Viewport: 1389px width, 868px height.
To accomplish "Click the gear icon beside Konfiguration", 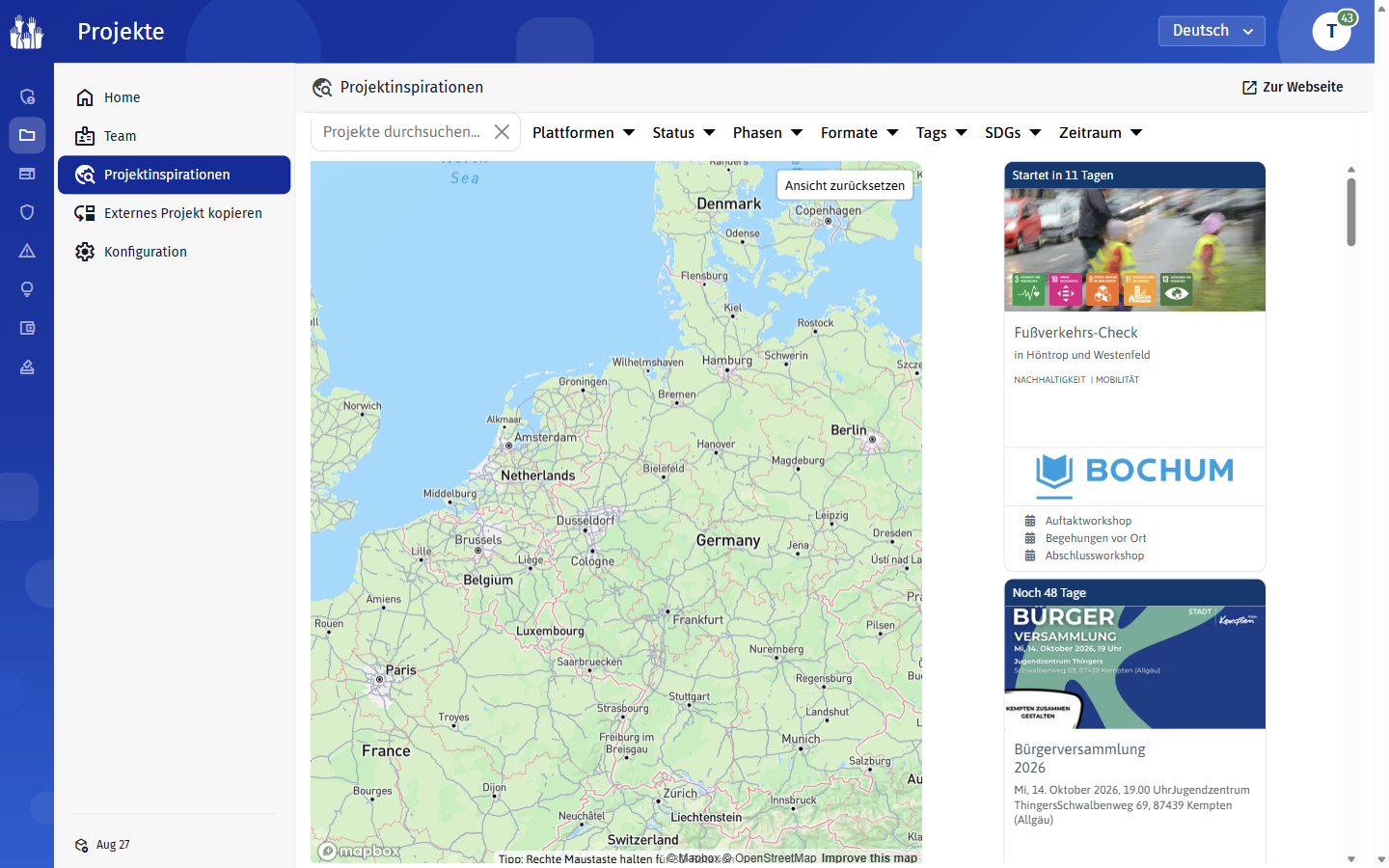I will (x=85, y=252).
